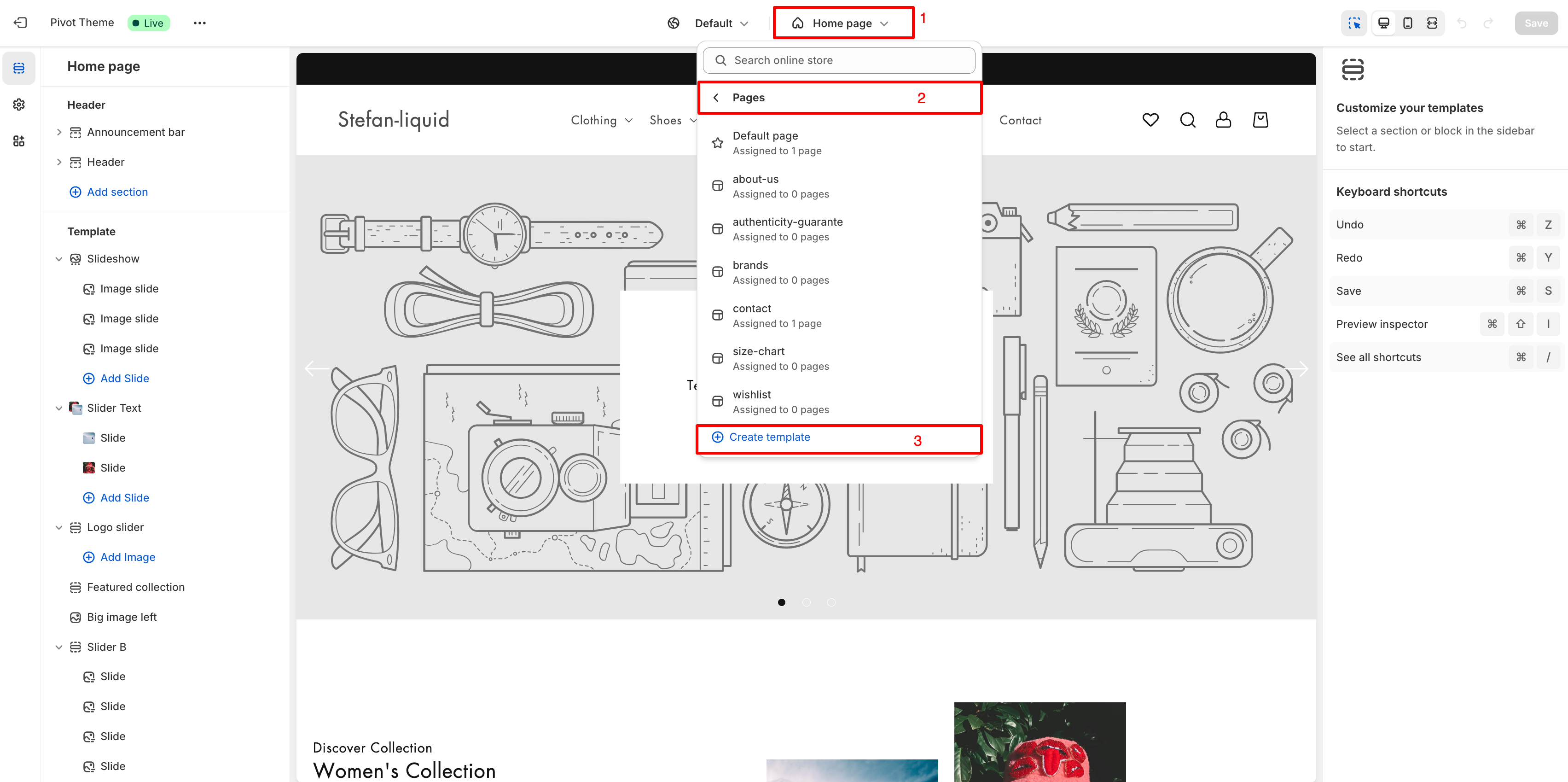This screenshot has width=1568, height=782.
Task: Click the Search online store field
Action: tap(840, 60)
